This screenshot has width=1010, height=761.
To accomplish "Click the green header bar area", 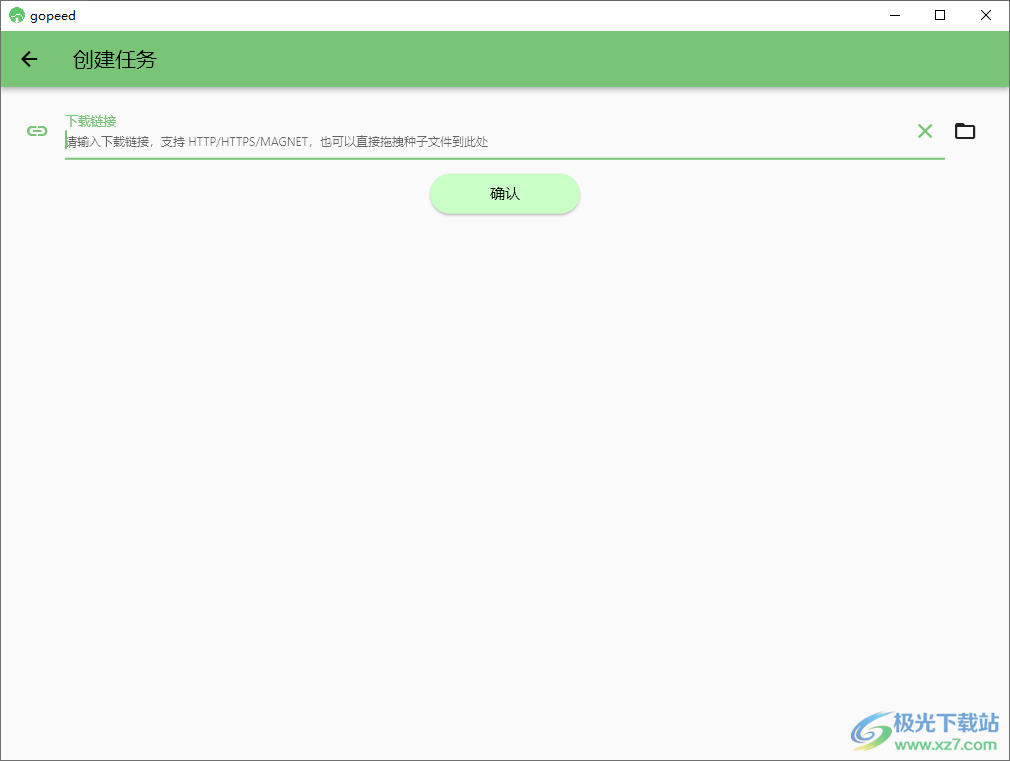I will (500, 59).
